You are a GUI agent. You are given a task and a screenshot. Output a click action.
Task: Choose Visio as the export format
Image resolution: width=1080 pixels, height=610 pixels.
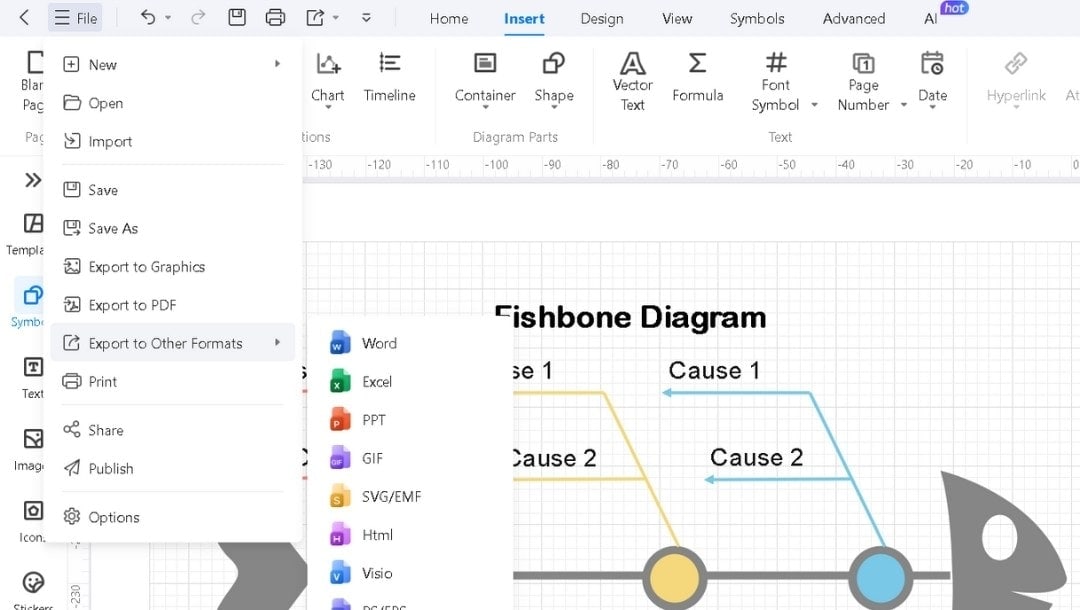(378, 573)
